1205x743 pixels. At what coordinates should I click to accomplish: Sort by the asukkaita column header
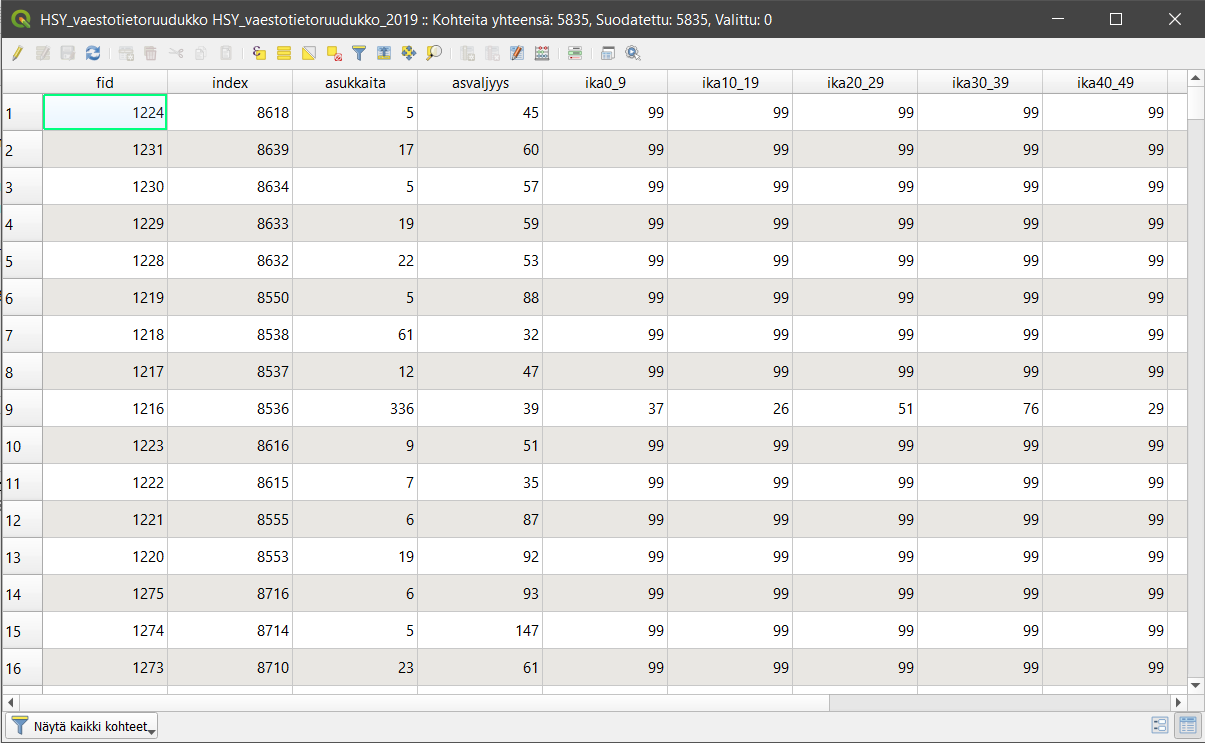tap(354, 83)
